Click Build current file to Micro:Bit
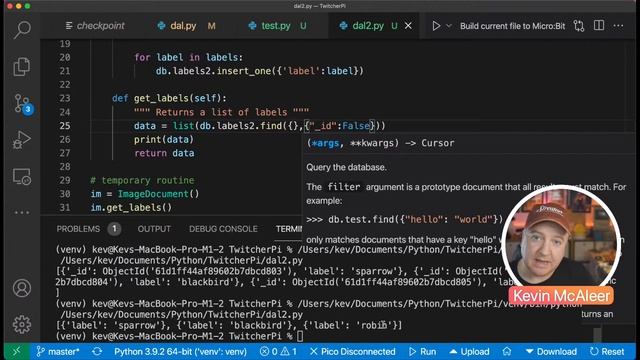The height and width of the screenshot is (360, 640). tap(512, 26)
